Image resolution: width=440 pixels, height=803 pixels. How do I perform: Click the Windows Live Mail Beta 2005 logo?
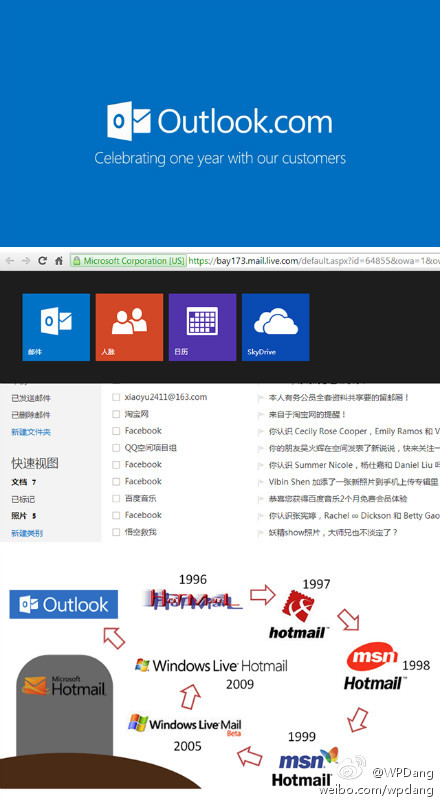[x=184, y=724]
